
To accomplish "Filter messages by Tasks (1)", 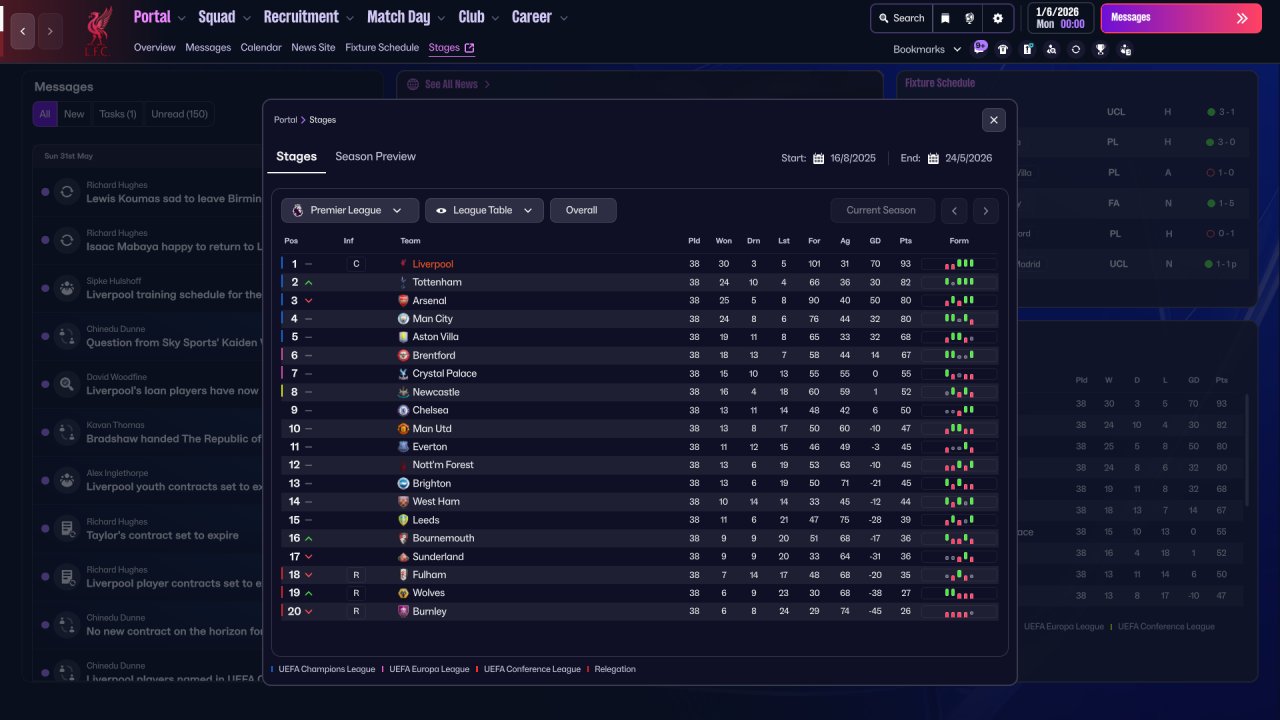I will [118, 114].
